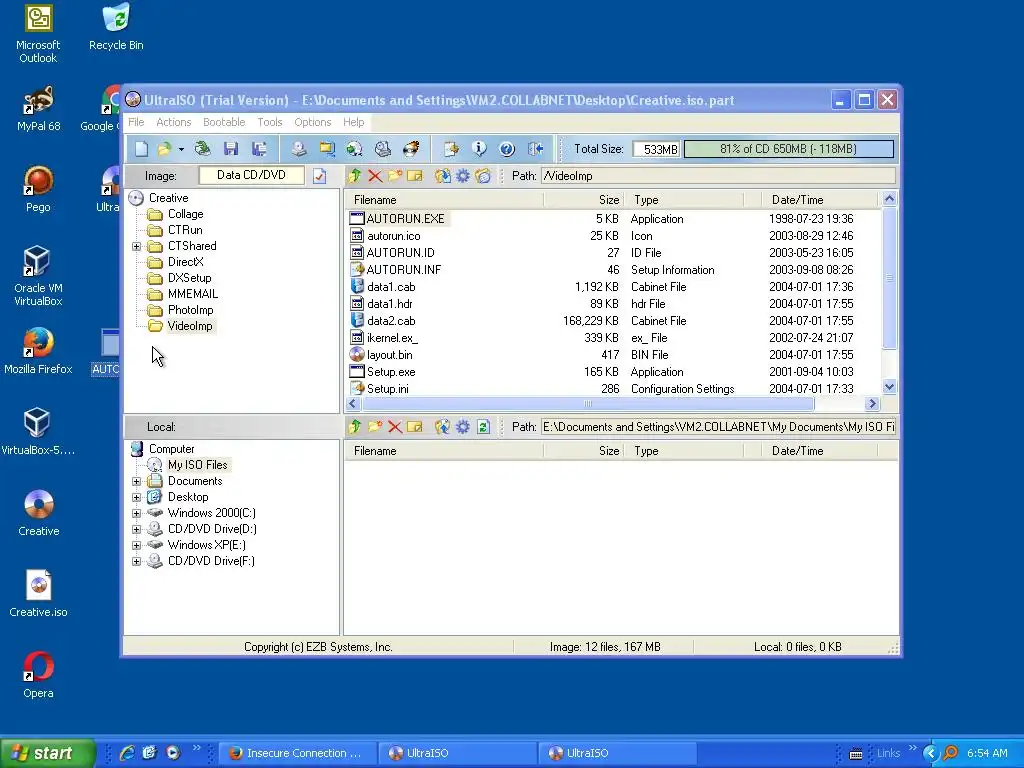Click the image pane Rename icon
The width and height of the screenshot is (1024, 768).
(415, 176)
